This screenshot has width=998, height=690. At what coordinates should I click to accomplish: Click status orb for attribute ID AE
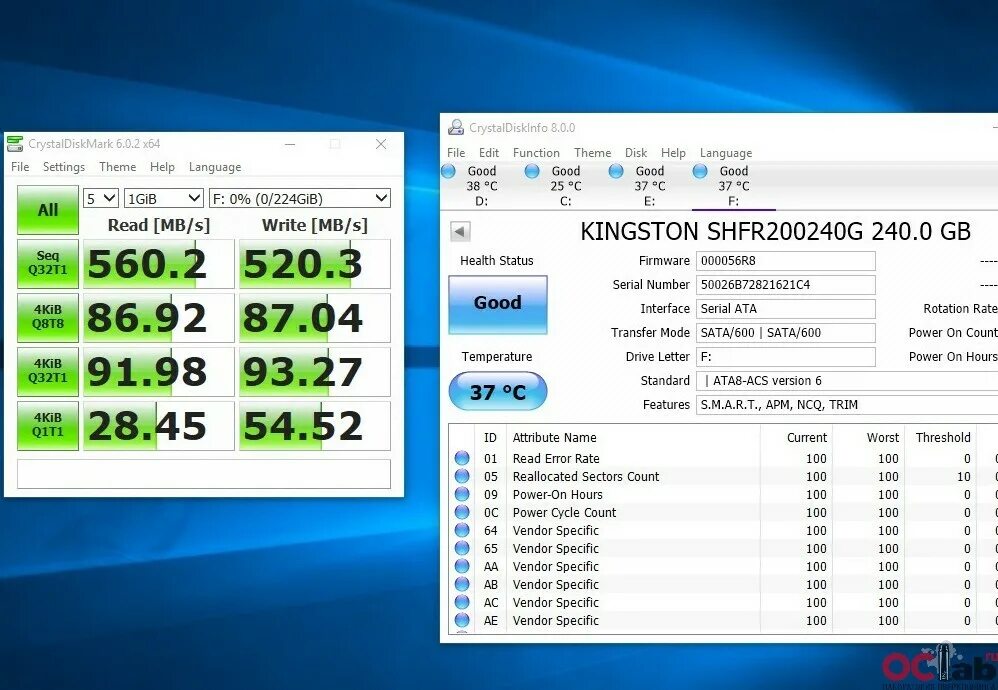(462, 620)
